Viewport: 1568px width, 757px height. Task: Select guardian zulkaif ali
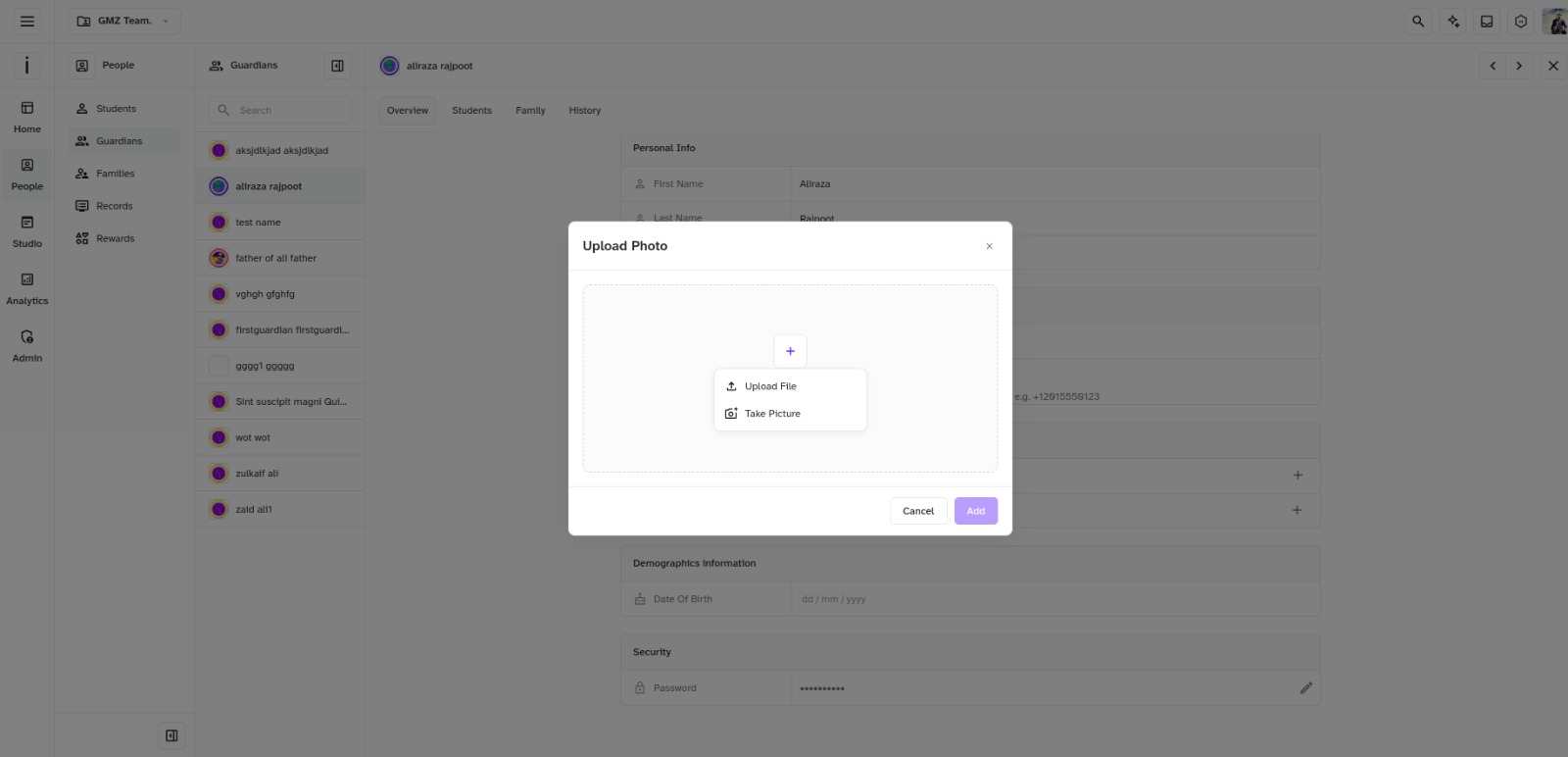(279, 474)
